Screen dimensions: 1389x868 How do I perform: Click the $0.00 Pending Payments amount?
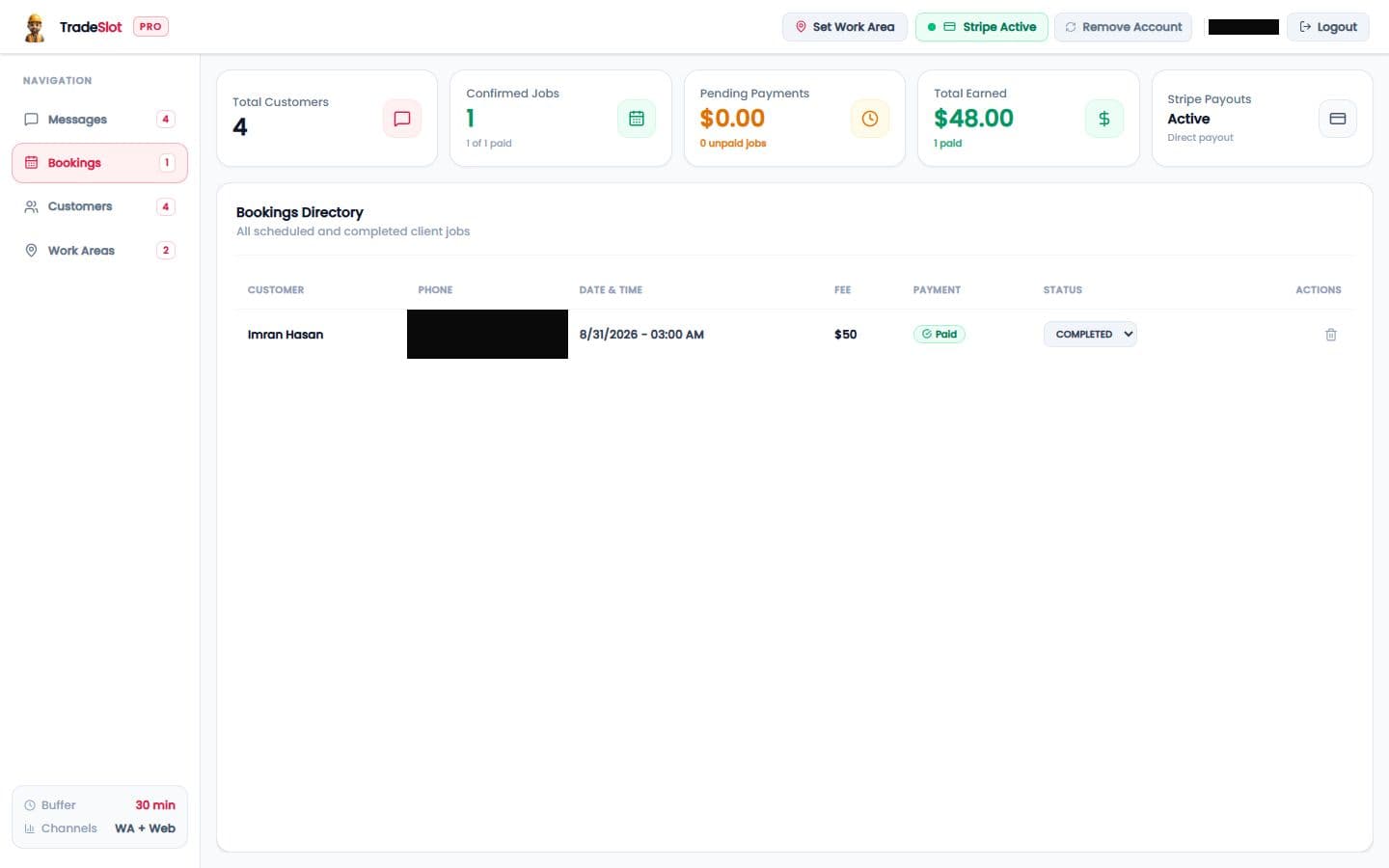click(x=732, y=119)
